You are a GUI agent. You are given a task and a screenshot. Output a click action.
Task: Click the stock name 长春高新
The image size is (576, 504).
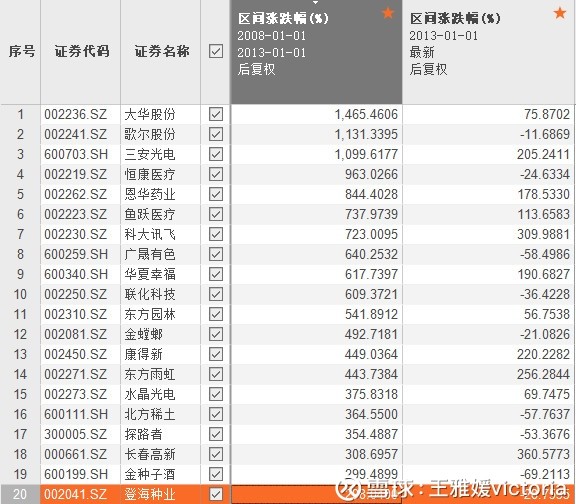click(150, 454)
